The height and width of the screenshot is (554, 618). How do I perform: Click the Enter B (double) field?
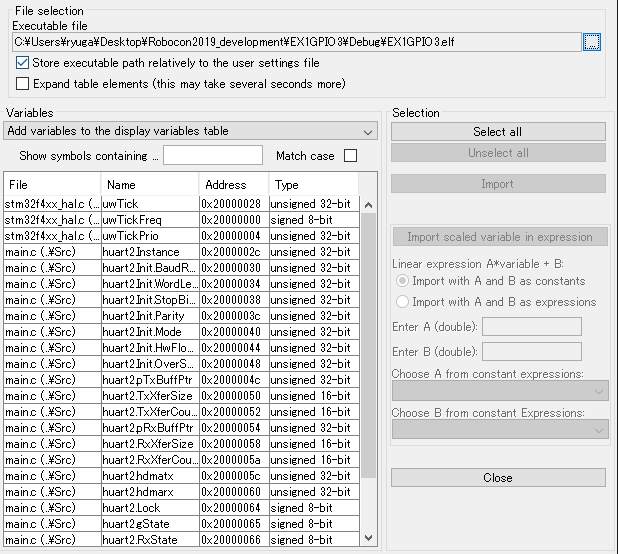point(532,351)
